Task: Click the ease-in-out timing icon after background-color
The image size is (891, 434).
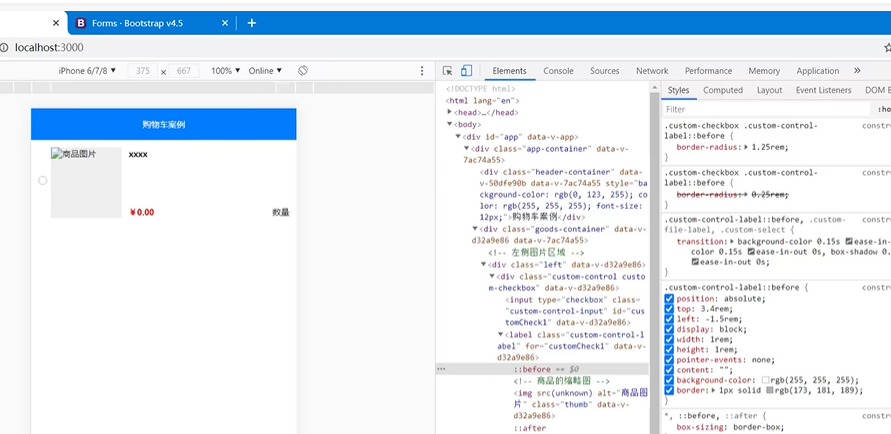Action: pyautogui.click(x=848, y=241)
